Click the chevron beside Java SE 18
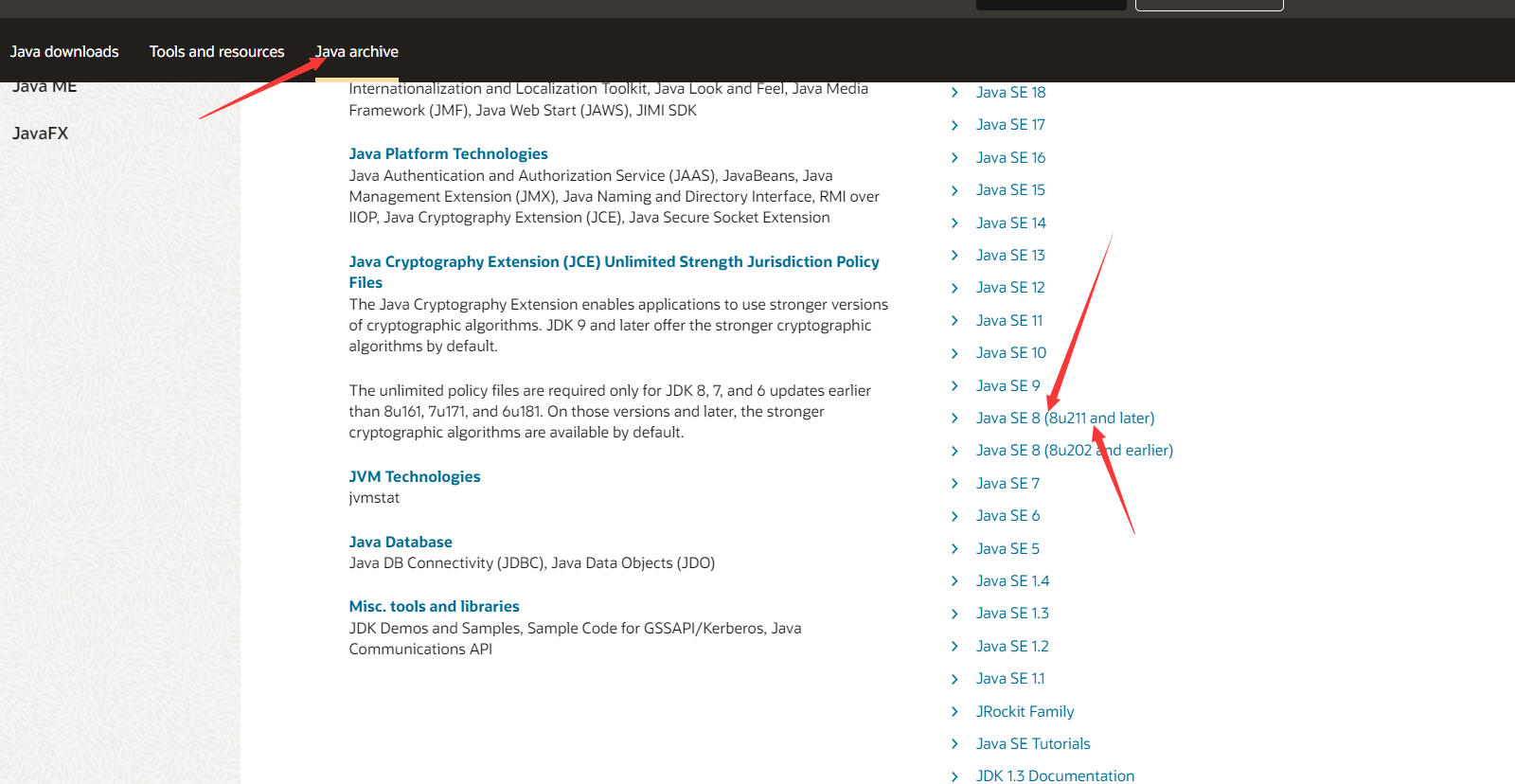This screenshot has width=1515, height=784. click(954, 92)
